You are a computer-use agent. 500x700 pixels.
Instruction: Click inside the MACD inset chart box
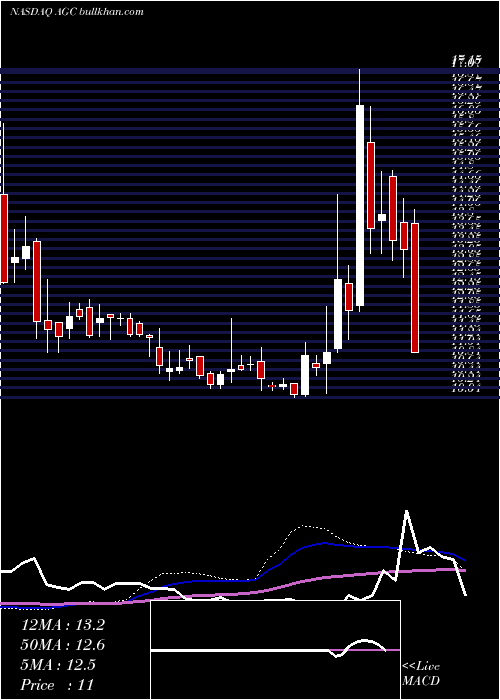pos(275,650)
